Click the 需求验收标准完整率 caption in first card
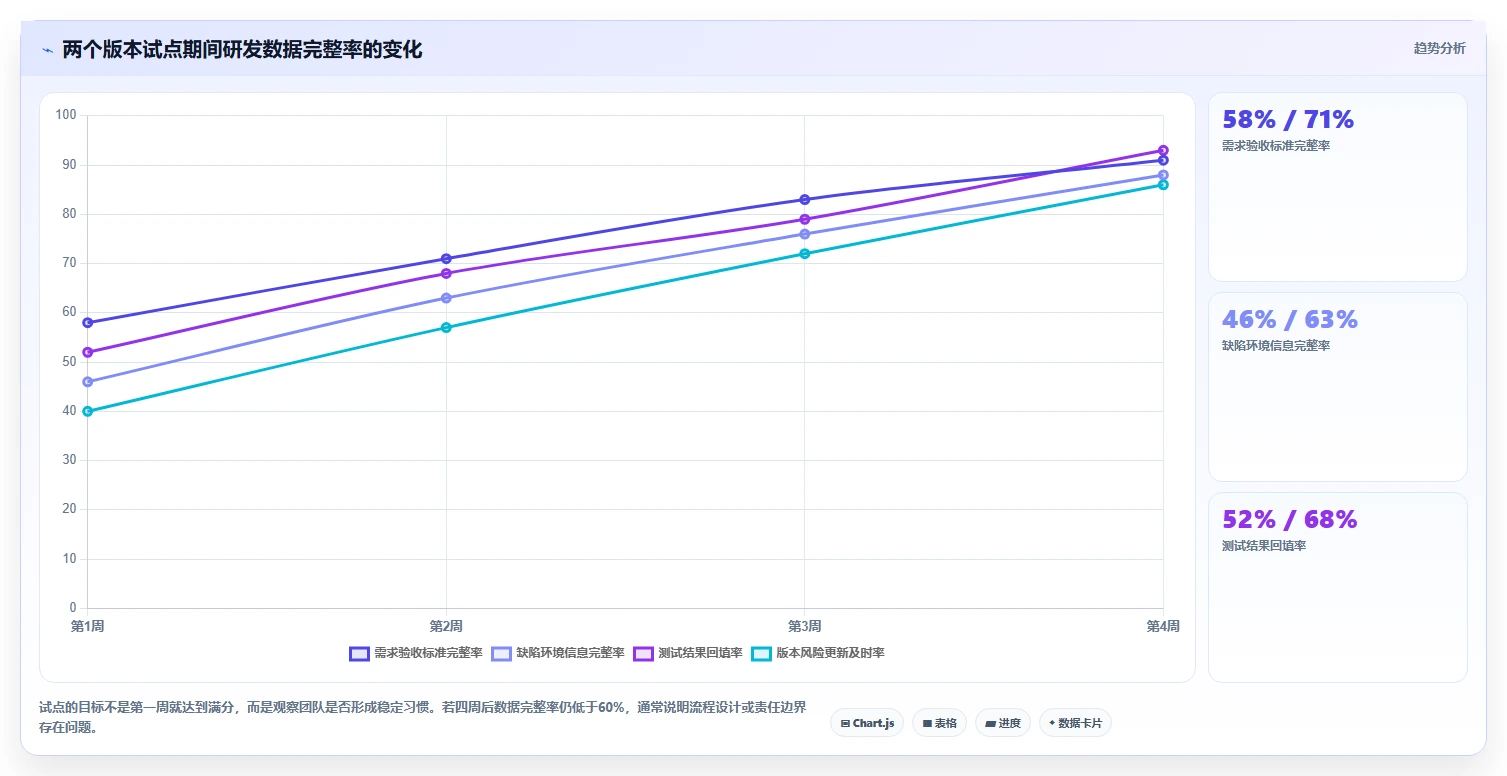 tap(1276, 146)
